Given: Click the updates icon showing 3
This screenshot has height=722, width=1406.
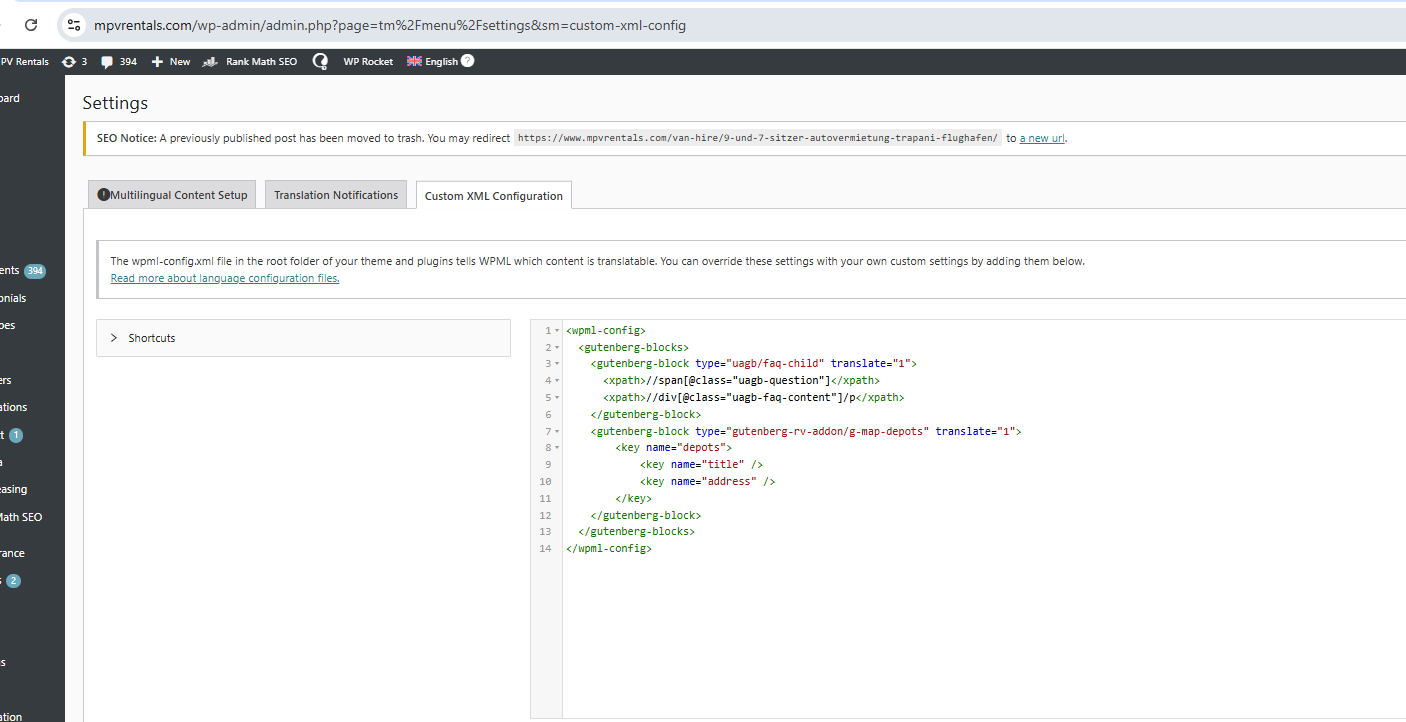Looking at the screenshot, I should 69,62.
